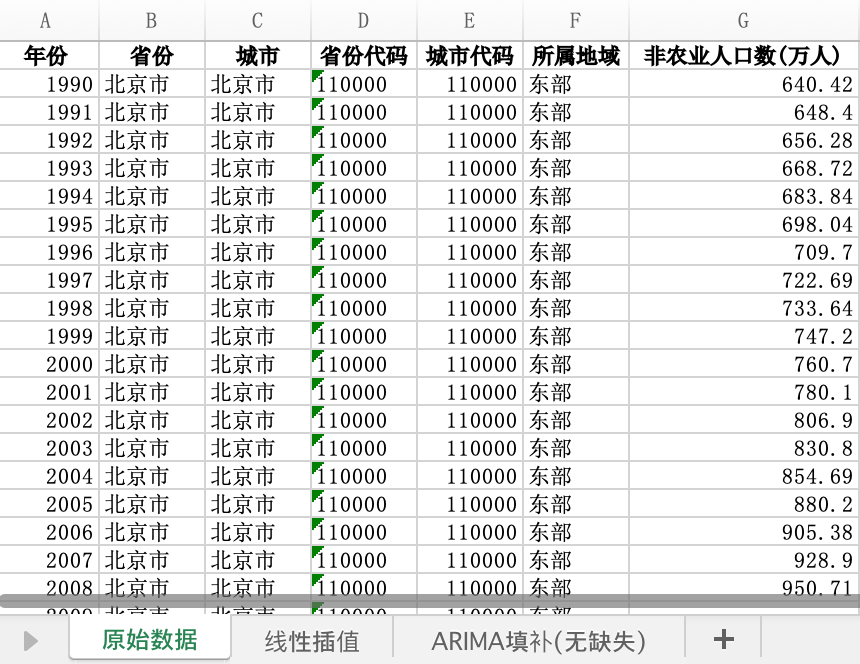The height and width of the screenshot is (664, 860).
Task: Add a new sheet with plus icon
Action: click(x=723, y=639)
